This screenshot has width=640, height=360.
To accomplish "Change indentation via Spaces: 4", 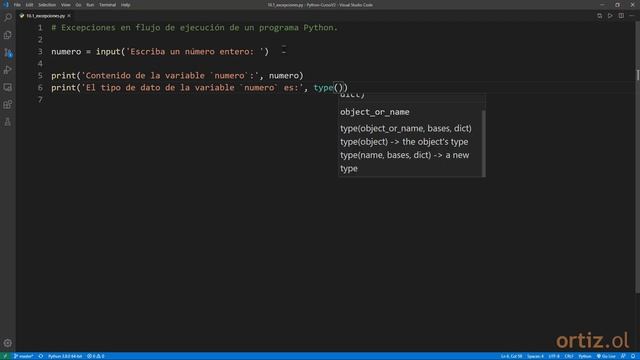I will click(535, 356).
